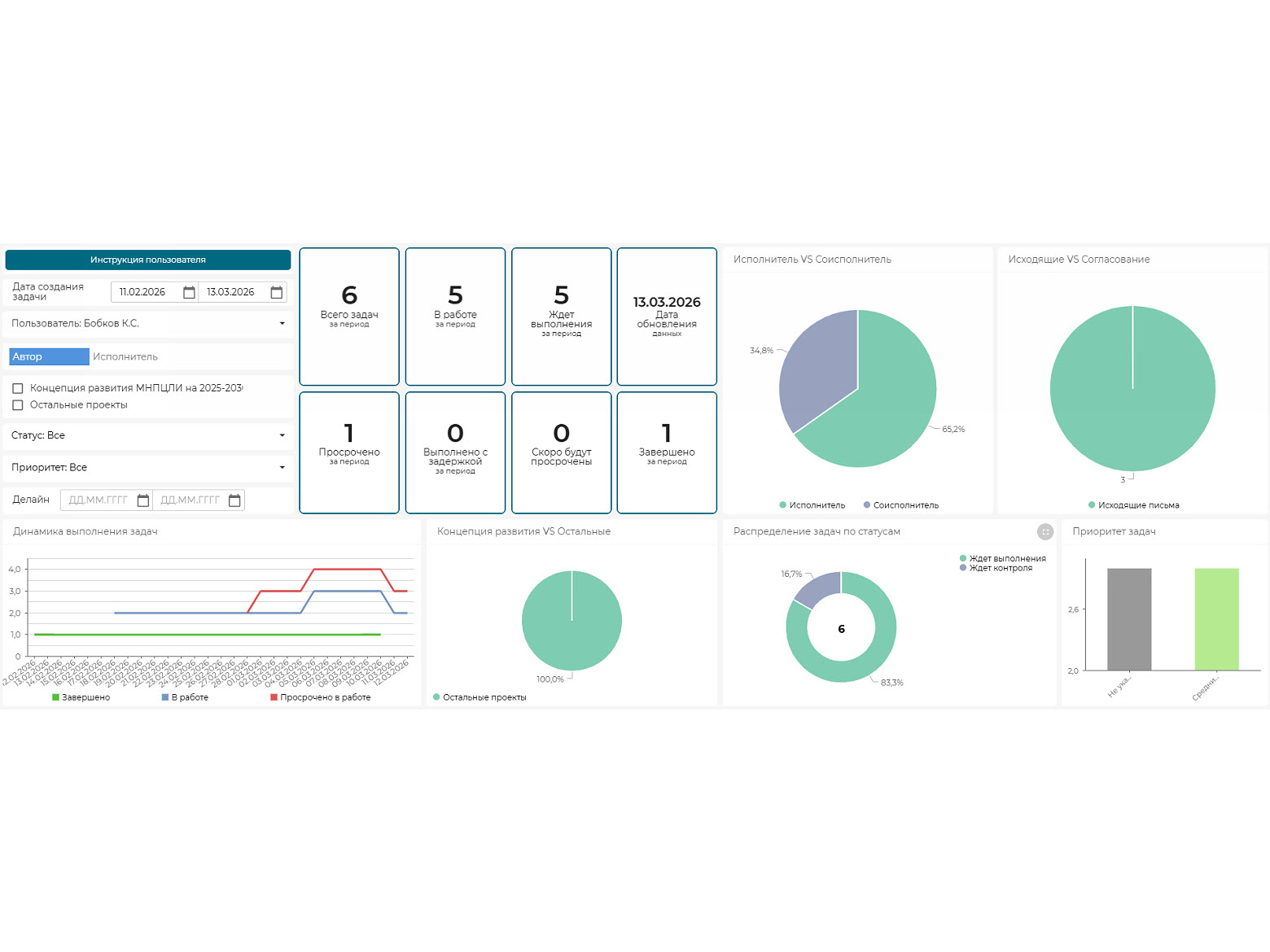
Task: Click the light green Средний priority bar
Action: coord(1216,618)
